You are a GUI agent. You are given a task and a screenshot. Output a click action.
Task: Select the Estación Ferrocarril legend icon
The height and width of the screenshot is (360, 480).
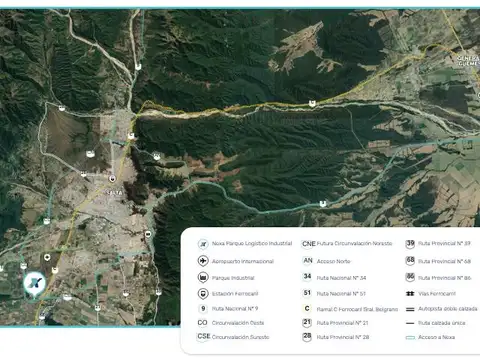(203, 294)
